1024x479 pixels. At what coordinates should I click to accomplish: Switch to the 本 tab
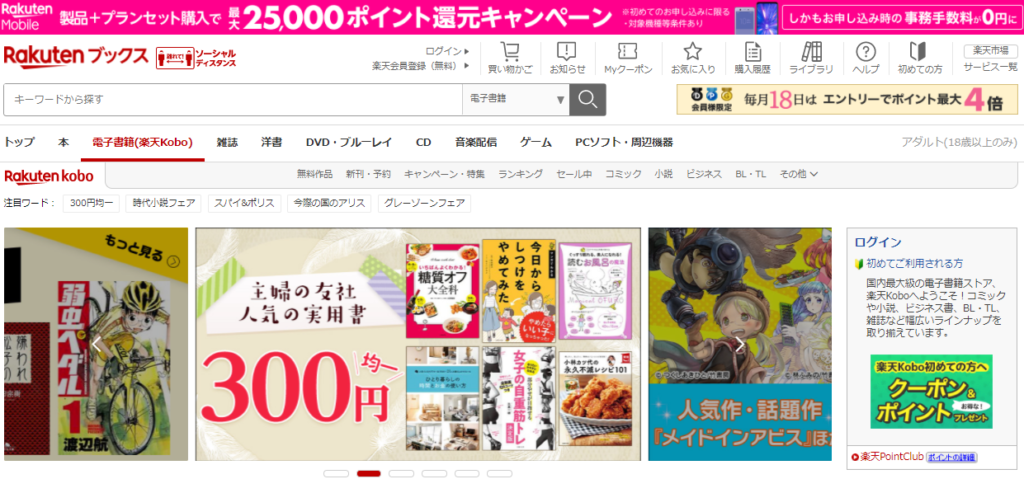[63, 142]
